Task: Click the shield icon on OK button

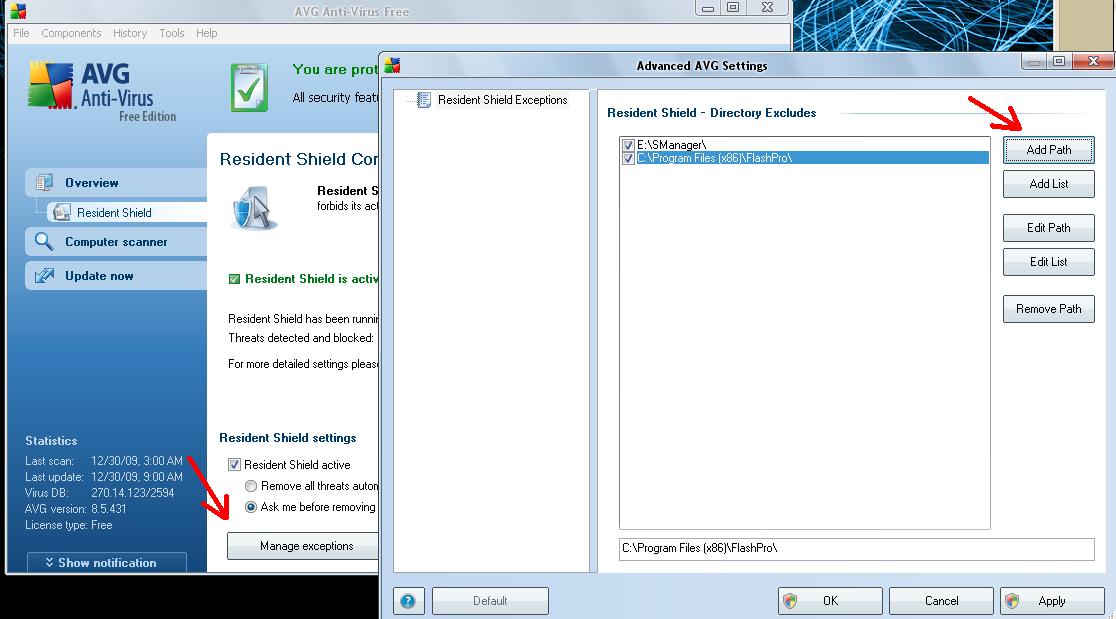Action: pos(790,601)
